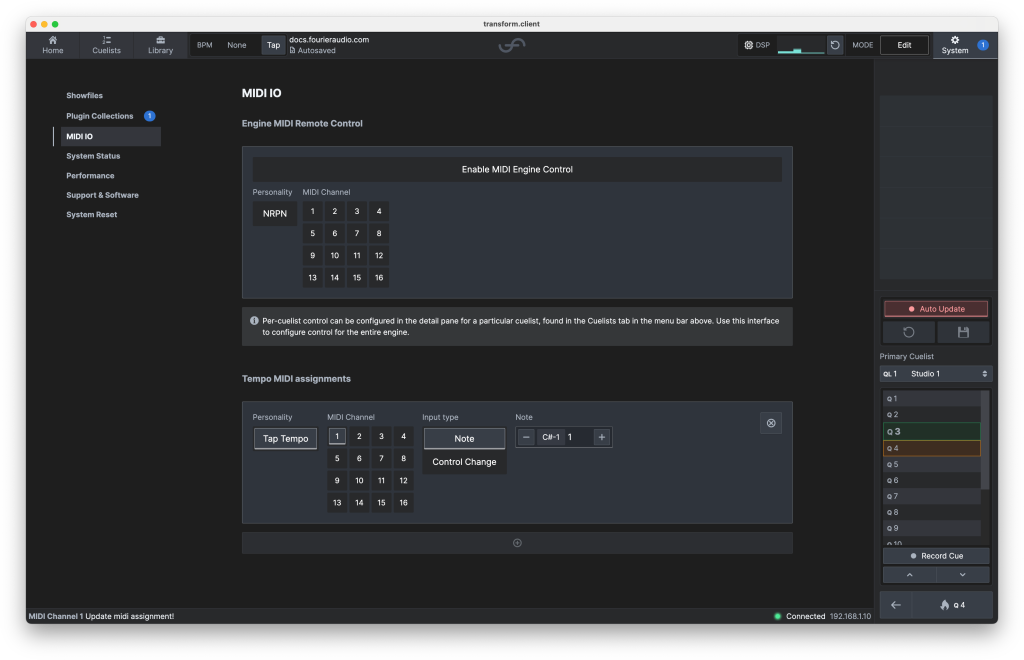This screenshot has width=1024, height=660.
Task: Click the cue list scrollbar
Action: point(985,440)
